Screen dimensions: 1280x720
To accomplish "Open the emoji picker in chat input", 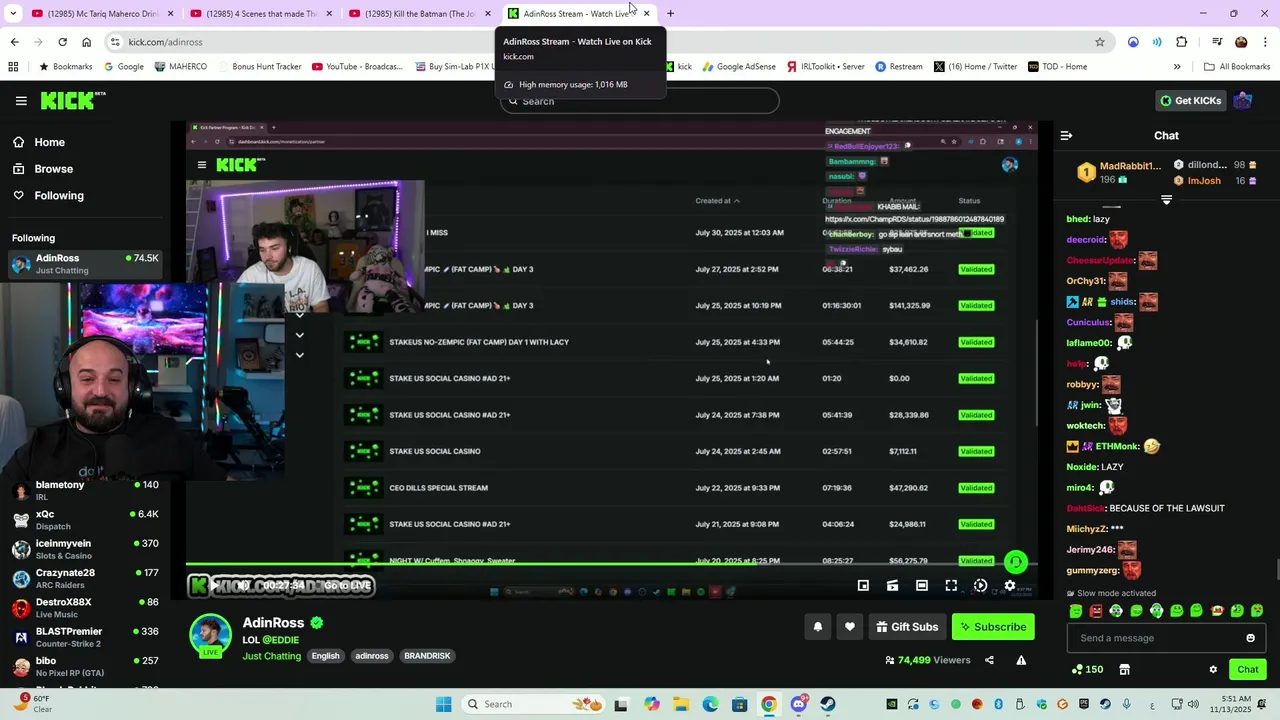I will tap(1250, 638).
